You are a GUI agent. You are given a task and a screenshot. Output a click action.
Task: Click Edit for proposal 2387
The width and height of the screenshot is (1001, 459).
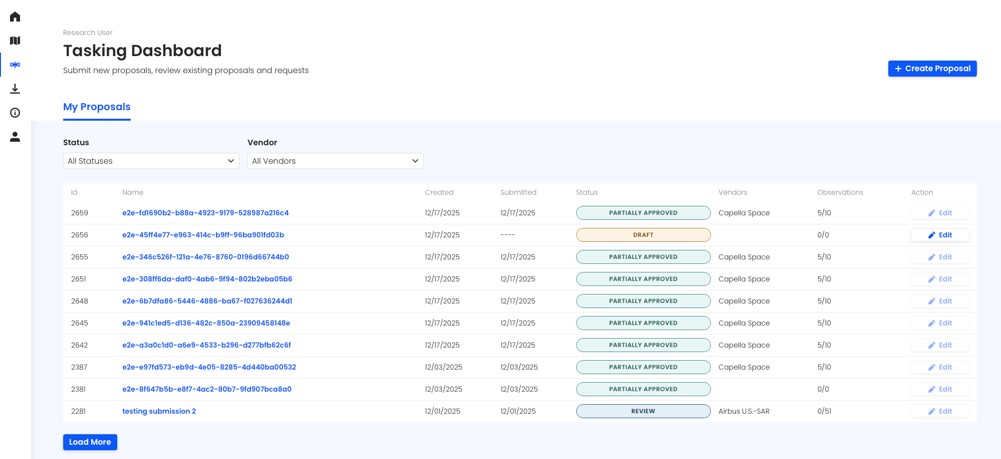[x=940, y=367]
